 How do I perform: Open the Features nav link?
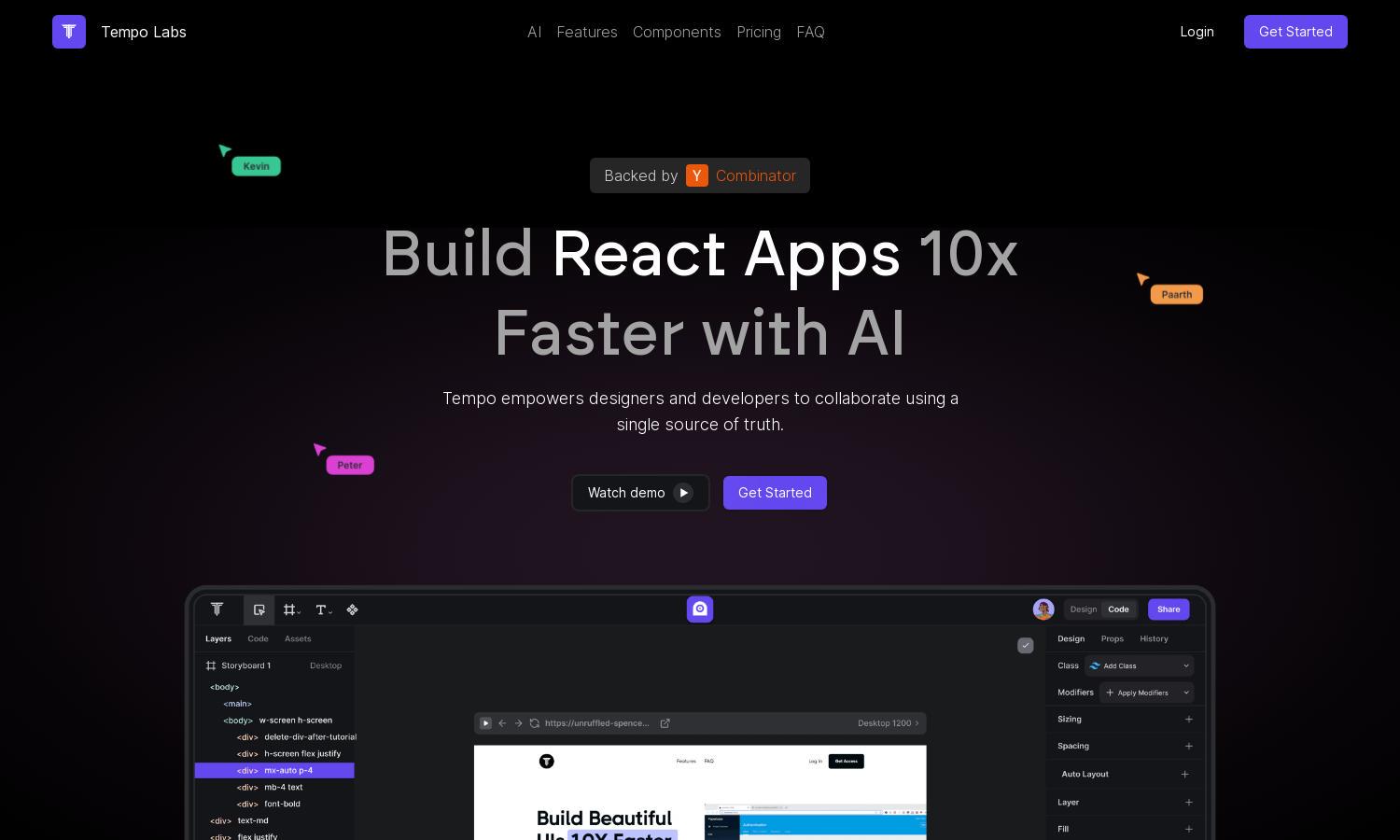tap(587, 32)
